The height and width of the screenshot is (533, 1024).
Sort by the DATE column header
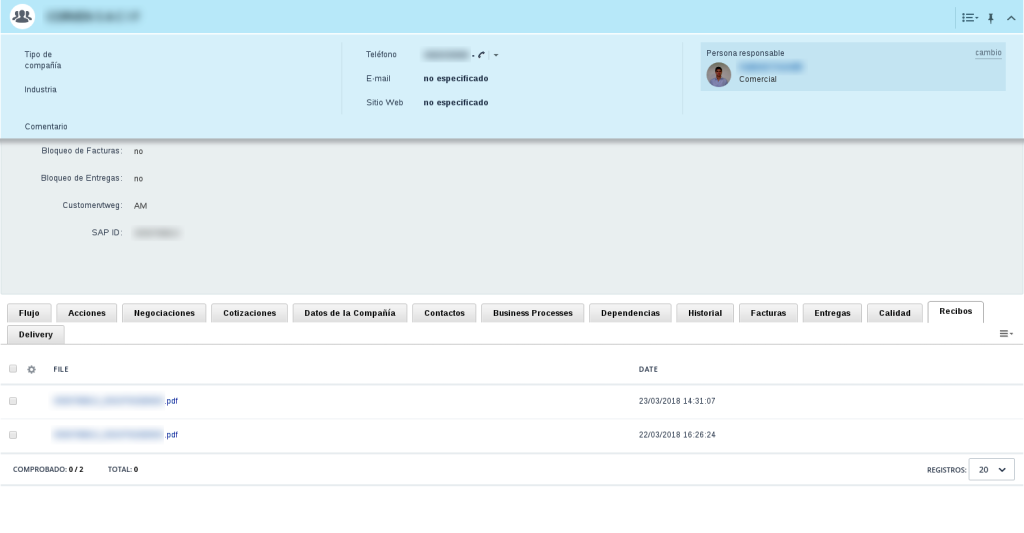point(648,370)
